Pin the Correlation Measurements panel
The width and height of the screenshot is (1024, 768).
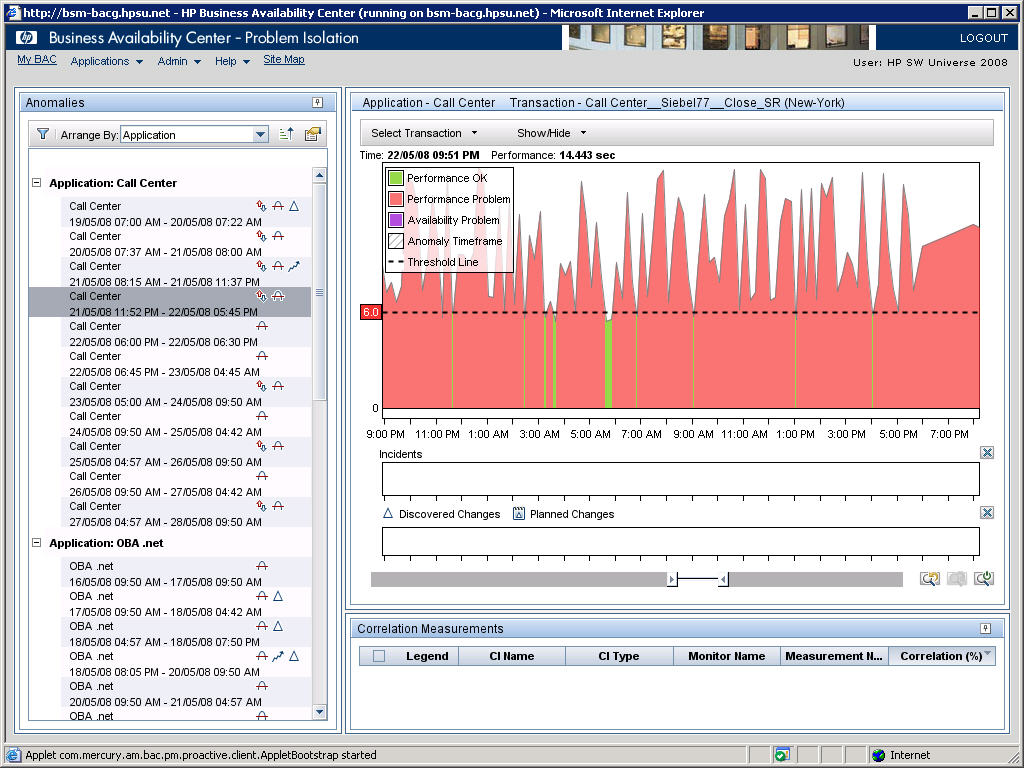click(985, 628)
